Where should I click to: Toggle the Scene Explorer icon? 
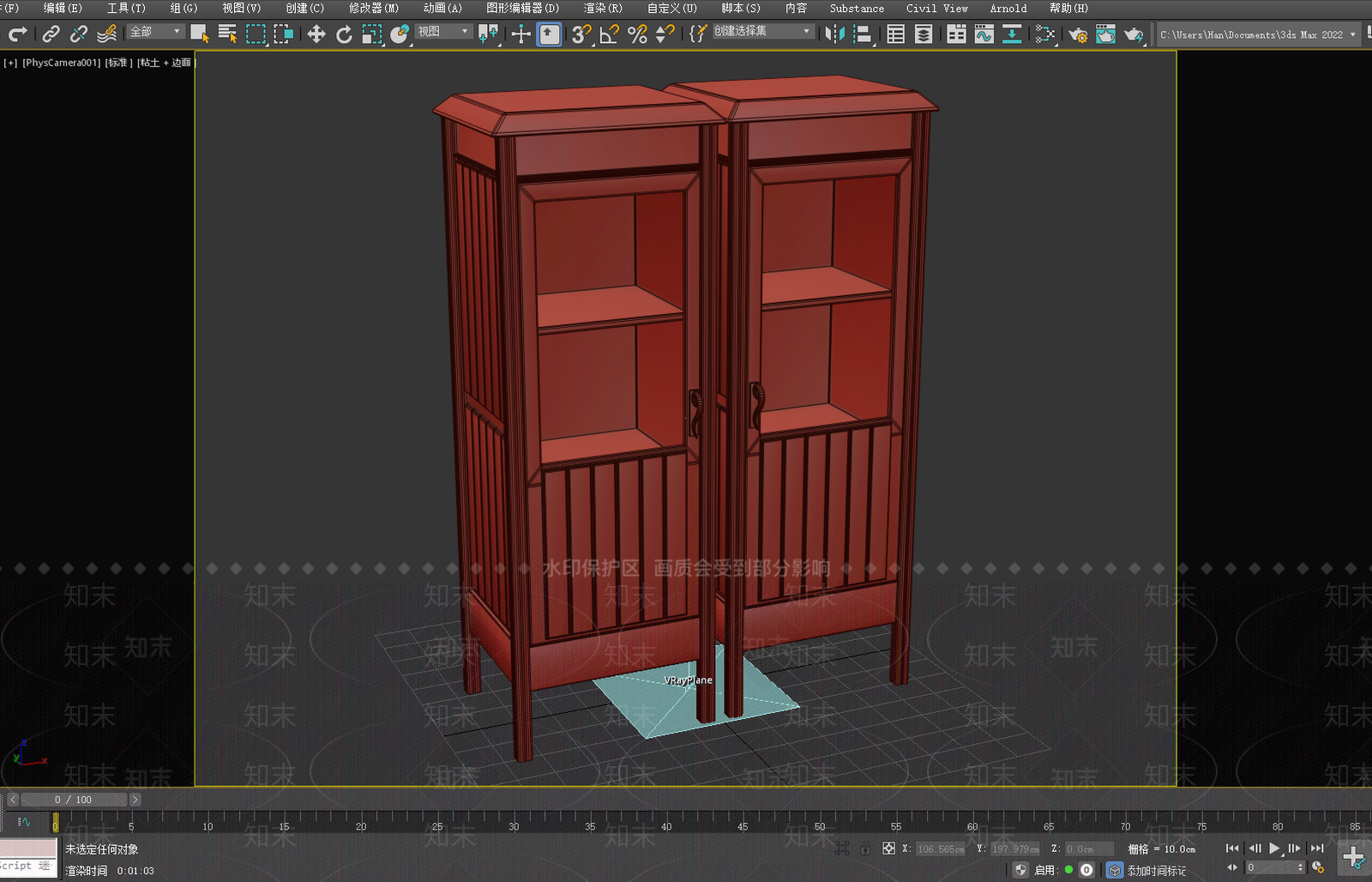click(896, 34)
